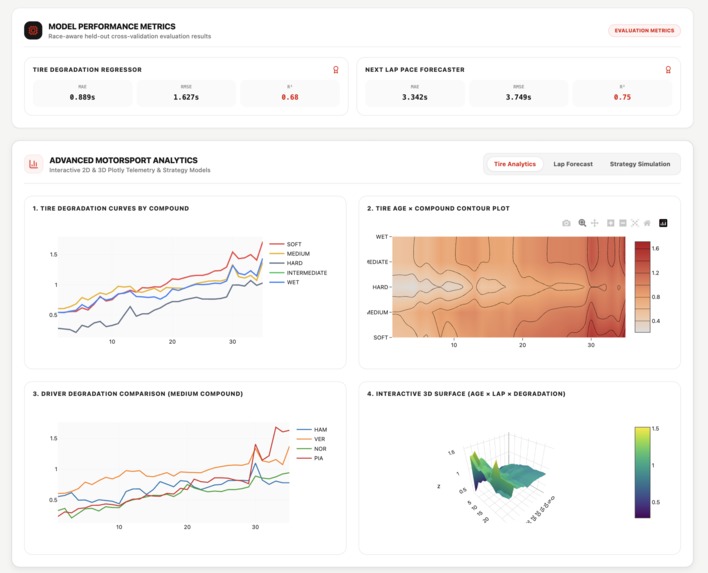Click the Model Performance Metrics heading

pyautogui.click(x=112, y=27)
